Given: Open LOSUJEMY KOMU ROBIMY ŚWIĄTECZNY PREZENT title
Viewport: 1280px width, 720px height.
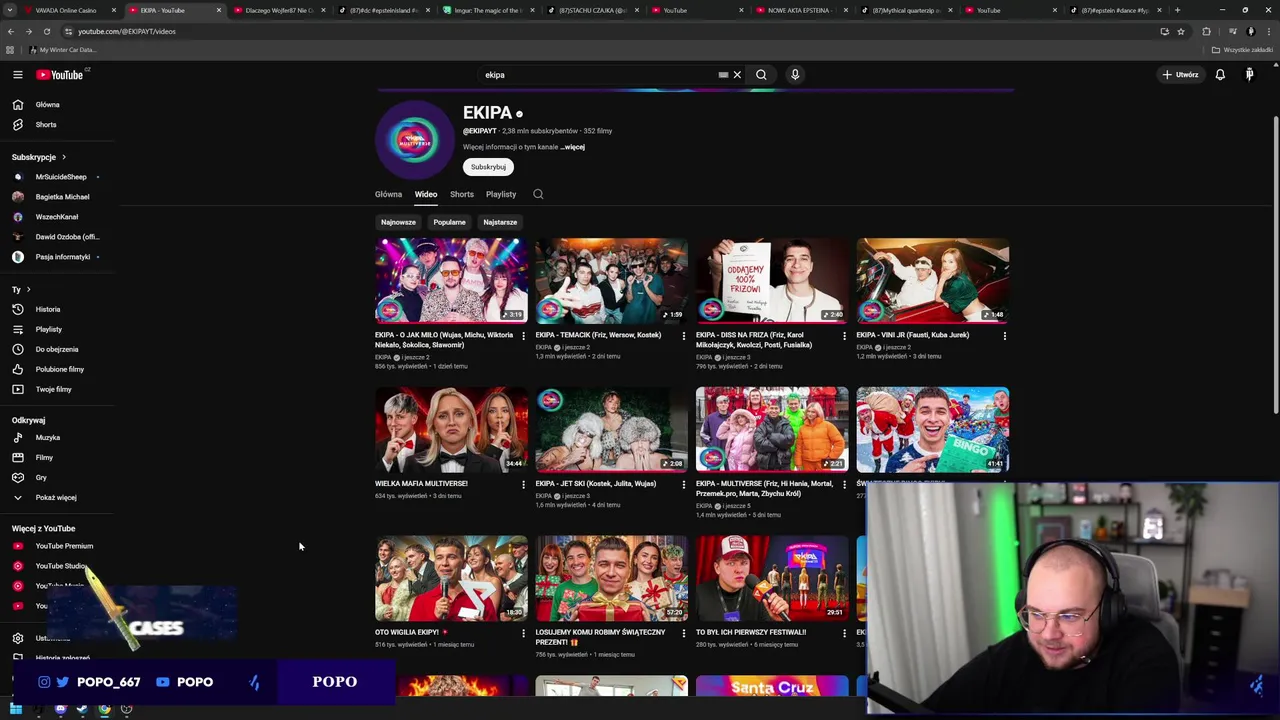Looking at the screenshot, I should [x=600, y=637].
